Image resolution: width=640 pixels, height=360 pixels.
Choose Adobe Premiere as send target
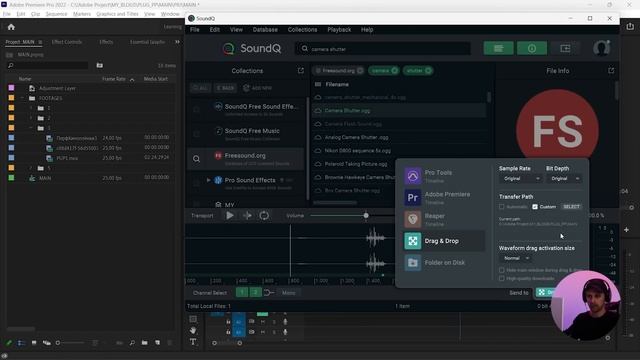[444, 198]
